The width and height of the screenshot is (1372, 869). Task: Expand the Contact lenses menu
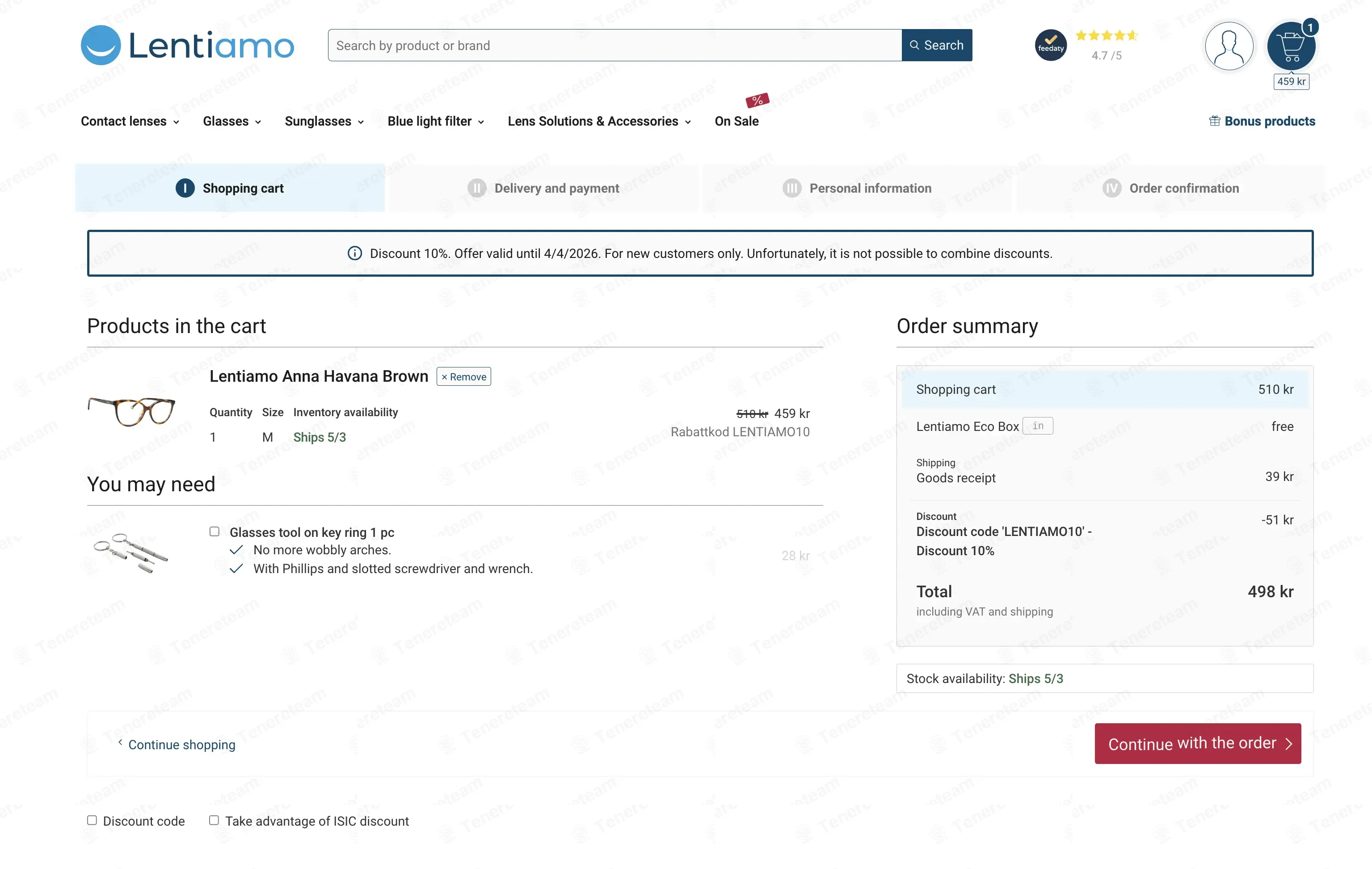tap(130, 122)
